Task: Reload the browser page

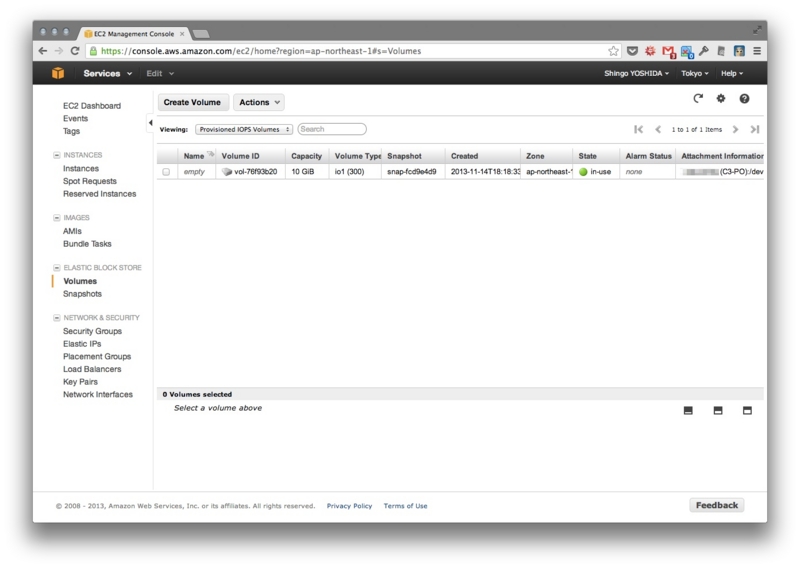Action: [75, 51]
